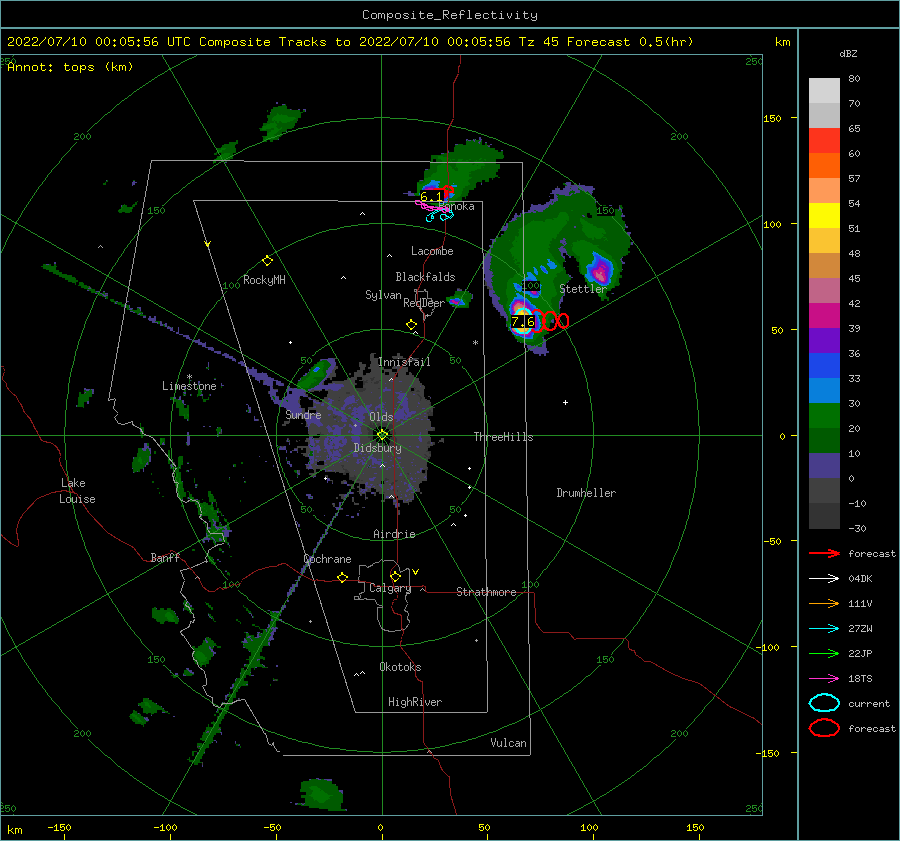900x841 pixels.
Task: Click the lightest gray swatch at 80
Action: tap(824, 90)
